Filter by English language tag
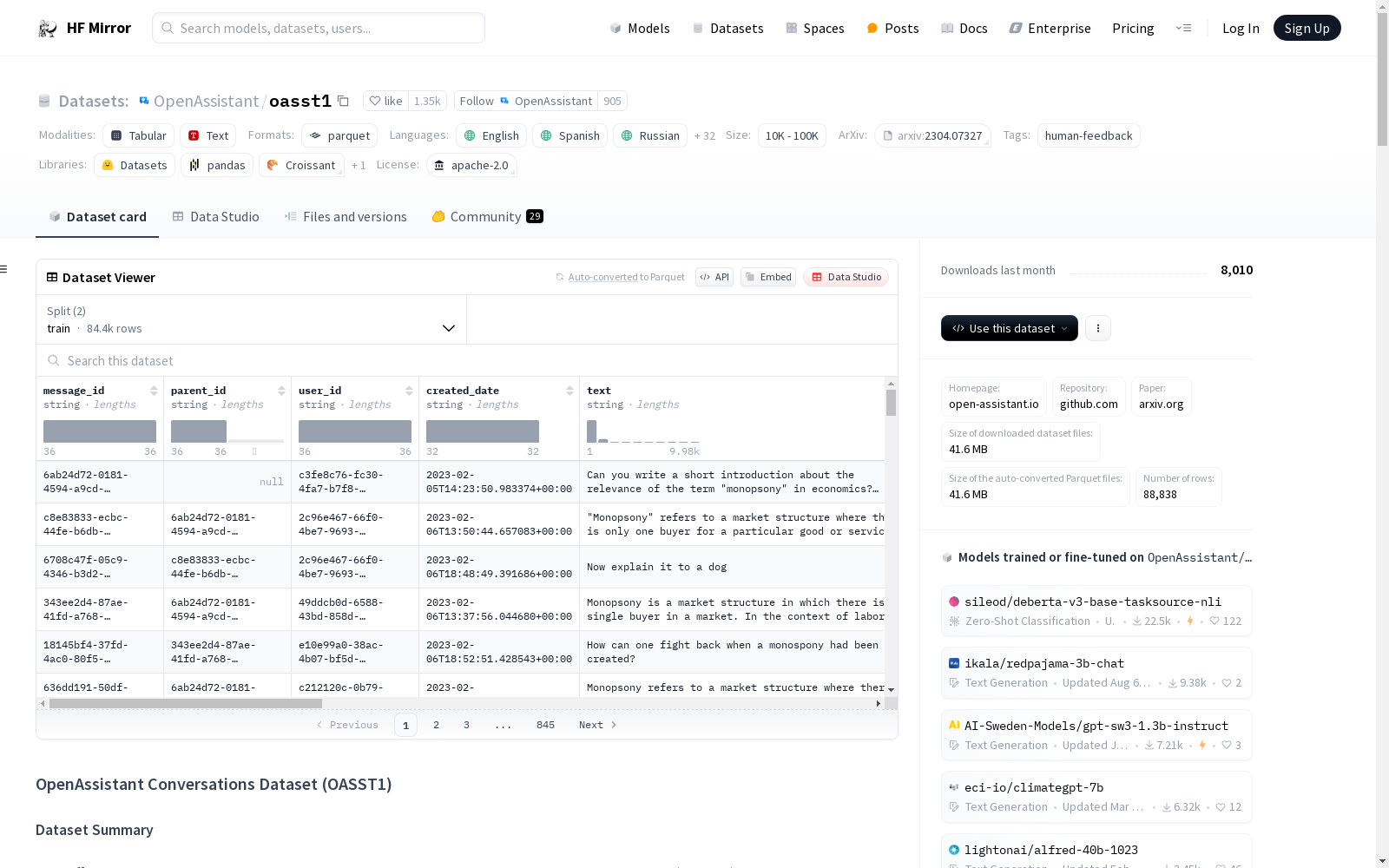The height and width of the screenshot is (868, 1389). point(491,135)
